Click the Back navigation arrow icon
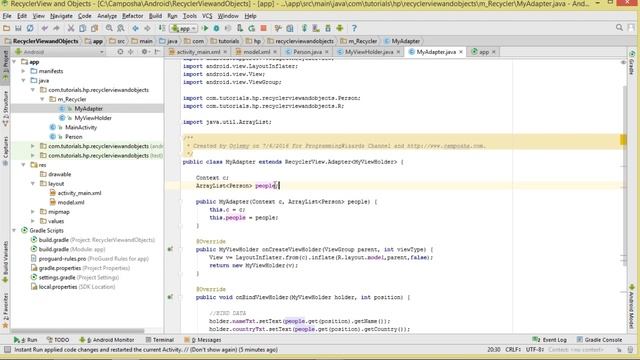 click(x=135, y=28)
